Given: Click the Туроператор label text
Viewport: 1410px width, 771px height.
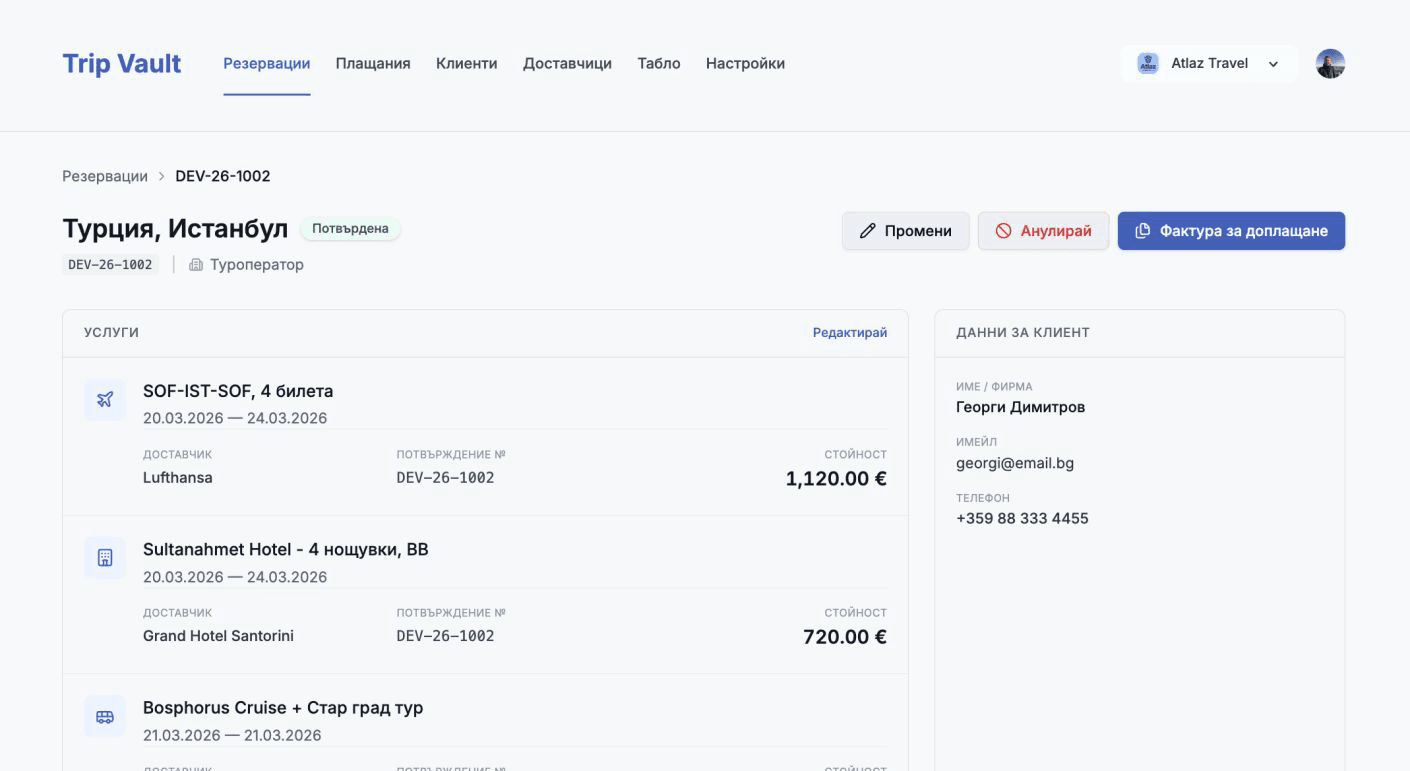Looking at the screenshot, I should tap(257, 265).
